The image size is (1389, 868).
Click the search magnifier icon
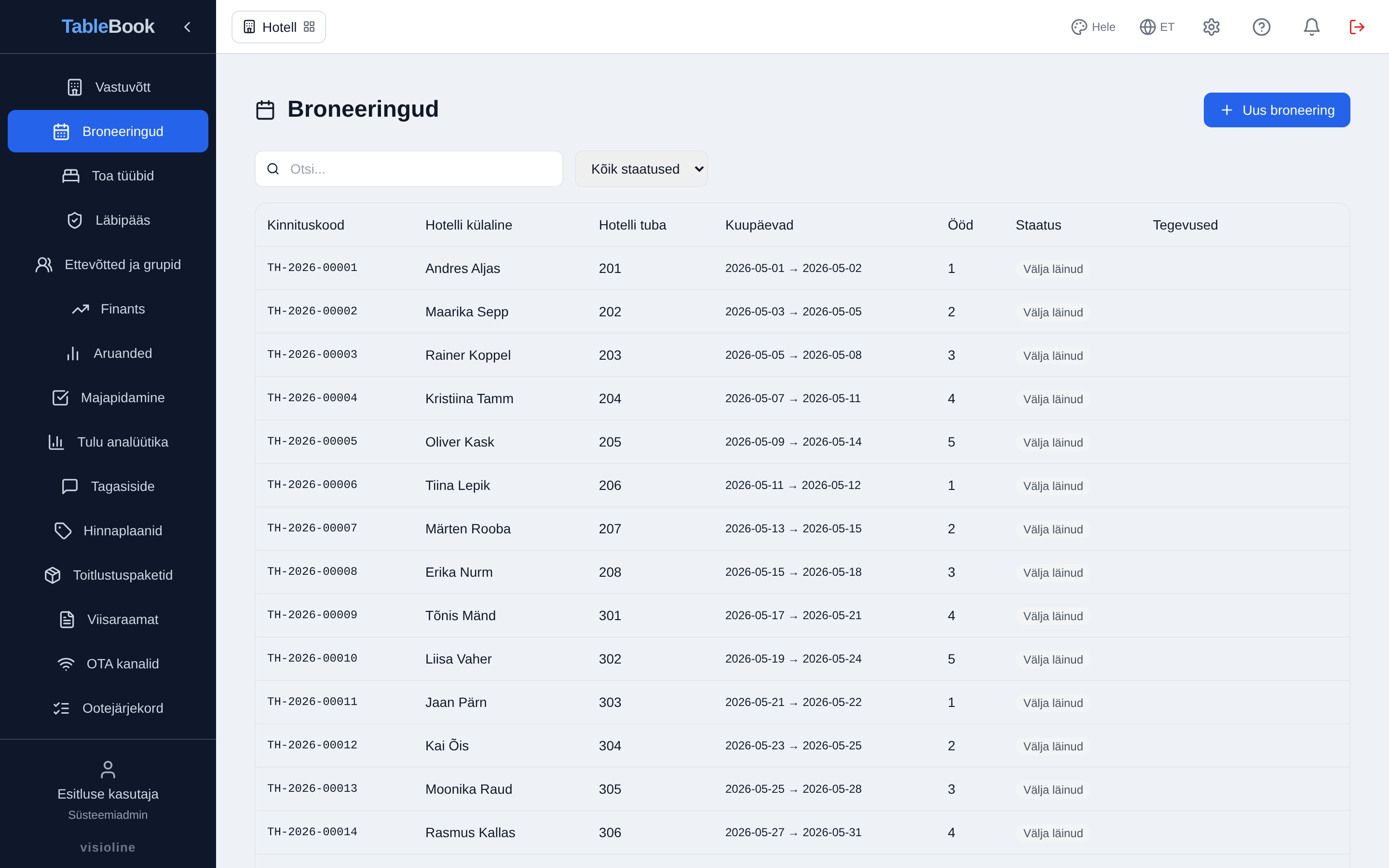pyautogui.click(x=273, y=169)
